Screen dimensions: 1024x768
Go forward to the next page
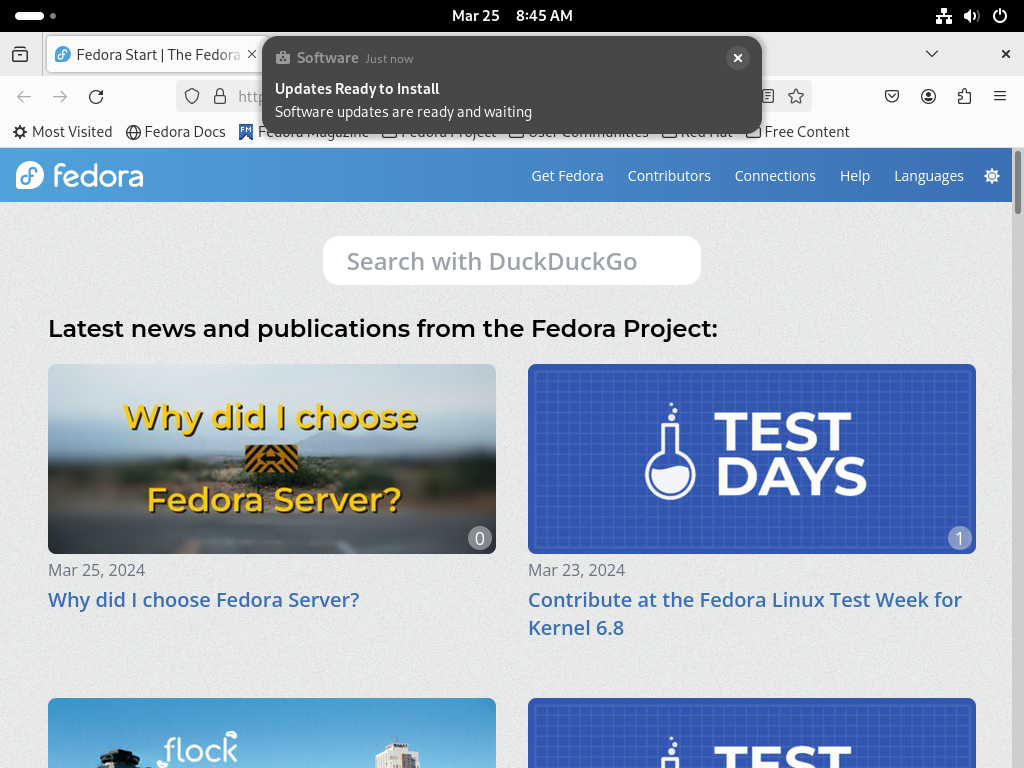click(60, 97)
